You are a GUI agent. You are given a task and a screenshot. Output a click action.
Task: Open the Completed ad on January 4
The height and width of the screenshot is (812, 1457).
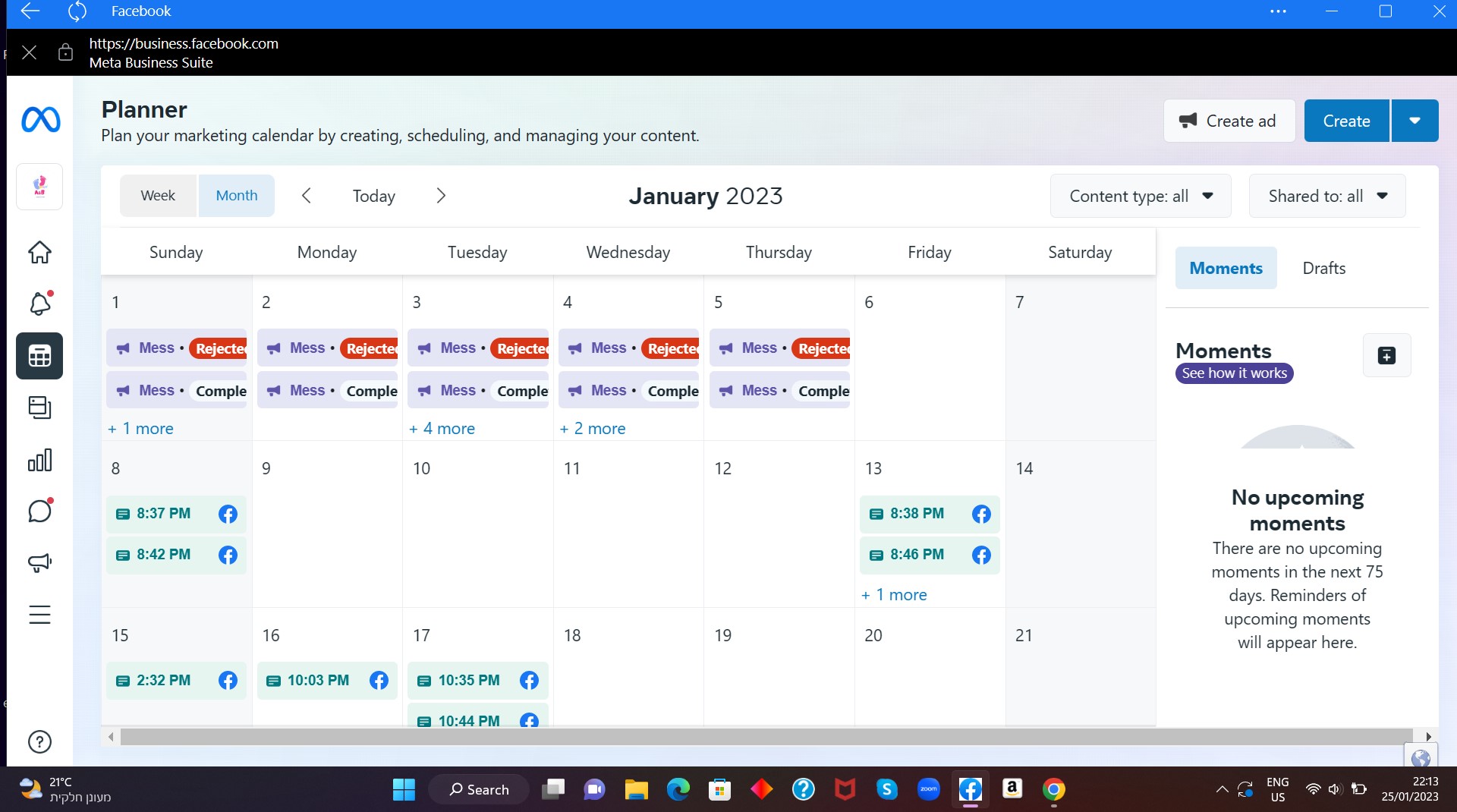pos(628,391)
